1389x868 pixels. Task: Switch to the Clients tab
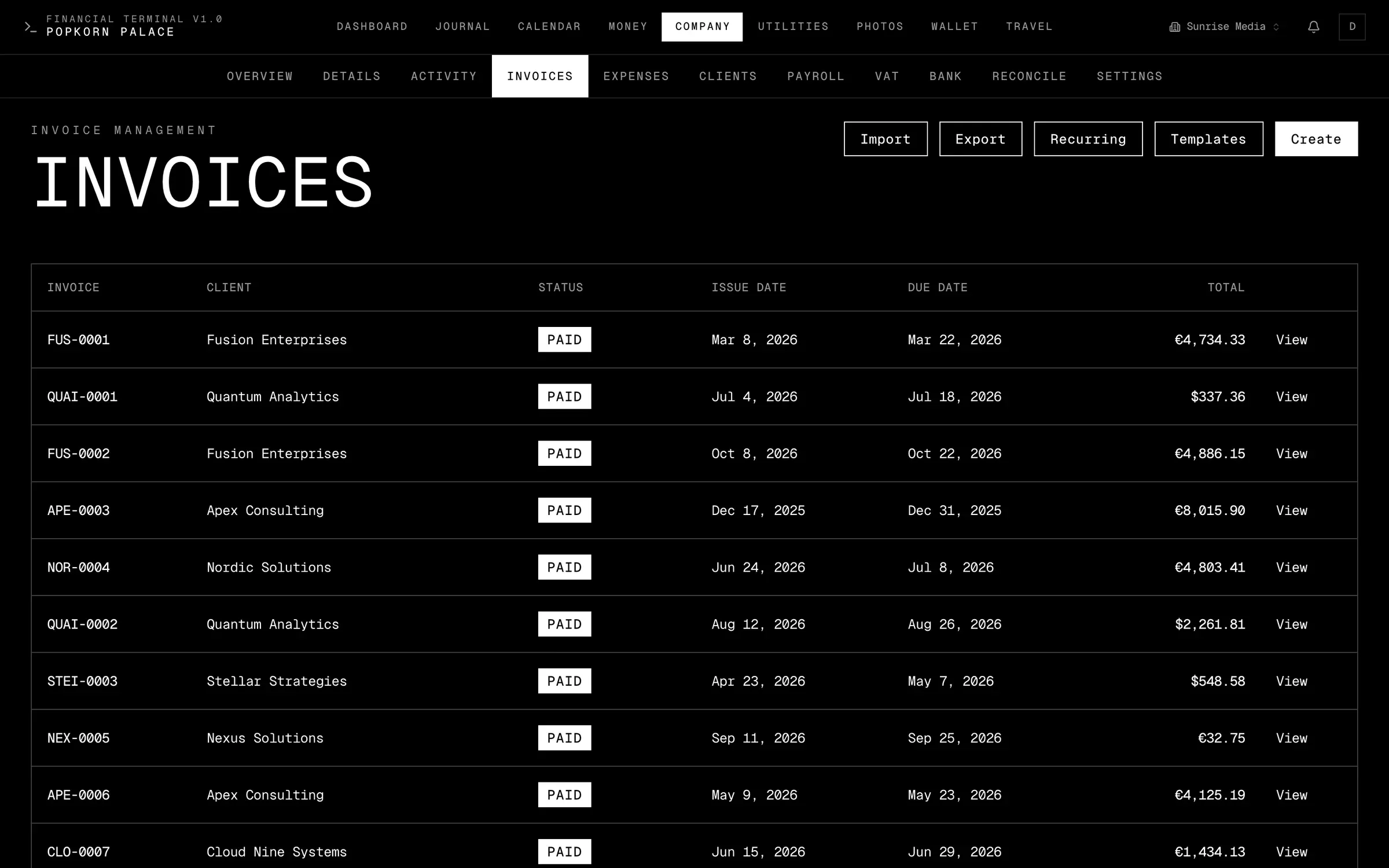[728, 76]
